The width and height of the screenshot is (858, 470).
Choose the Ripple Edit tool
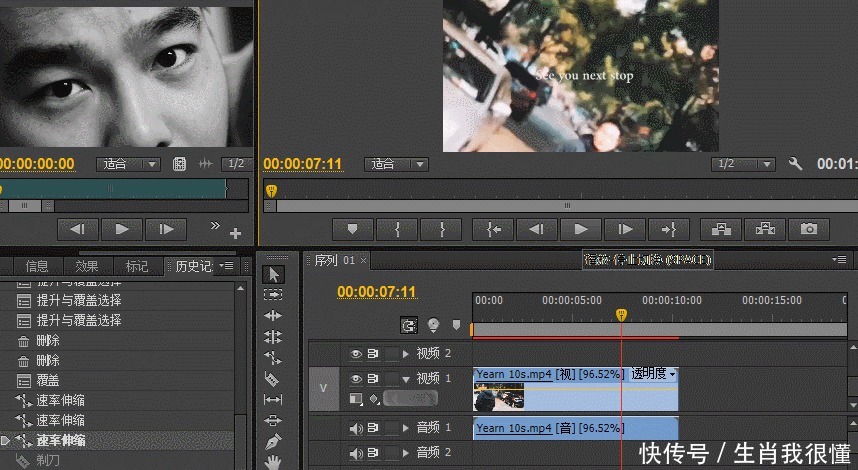click(x=274, y=316)
